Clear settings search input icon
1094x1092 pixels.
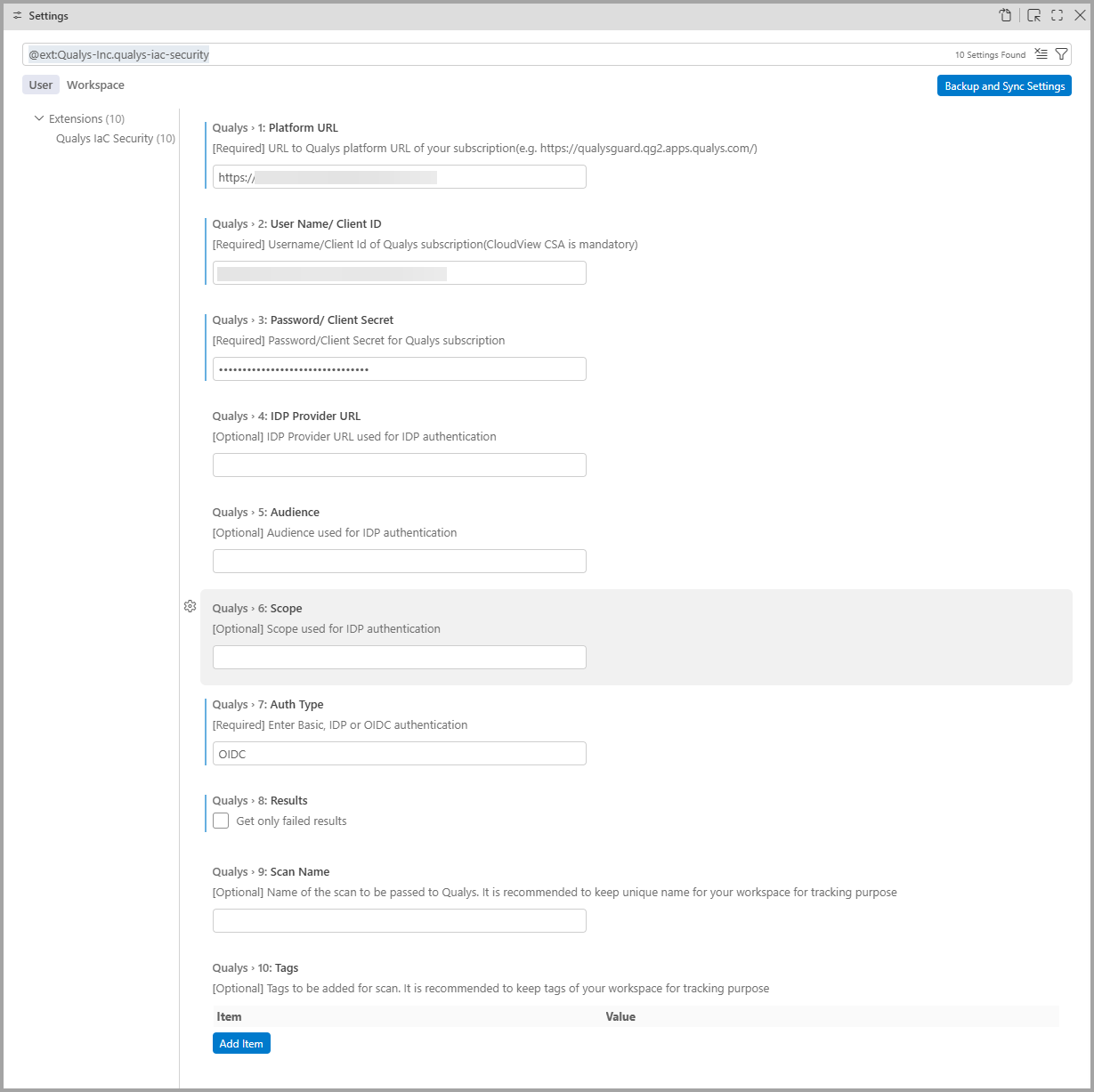pos(1041,54)
